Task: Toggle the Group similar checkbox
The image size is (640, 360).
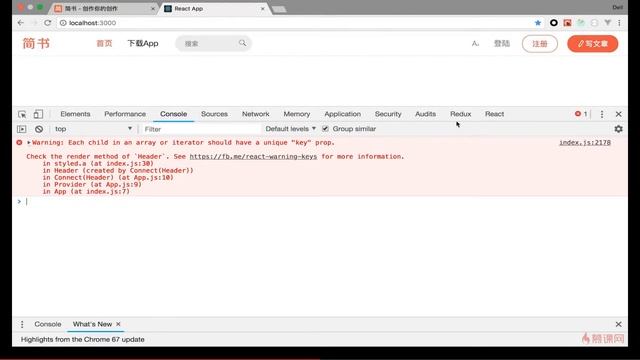Action: (x=325, y=129)
